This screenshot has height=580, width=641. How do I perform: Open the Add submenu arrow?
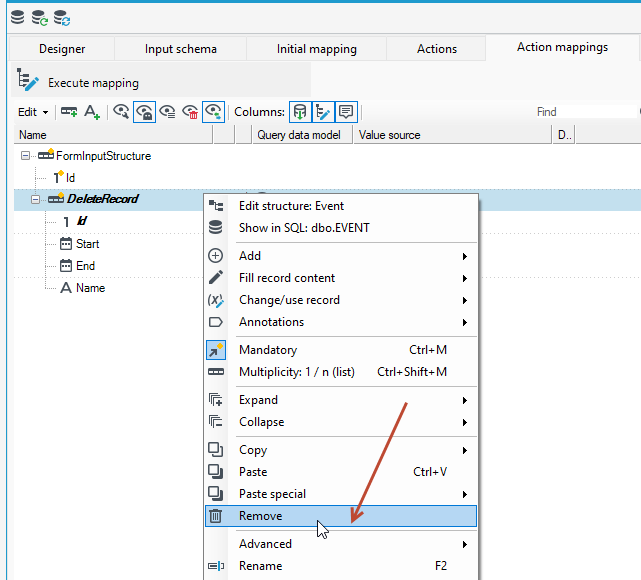[x=464, y=256]
